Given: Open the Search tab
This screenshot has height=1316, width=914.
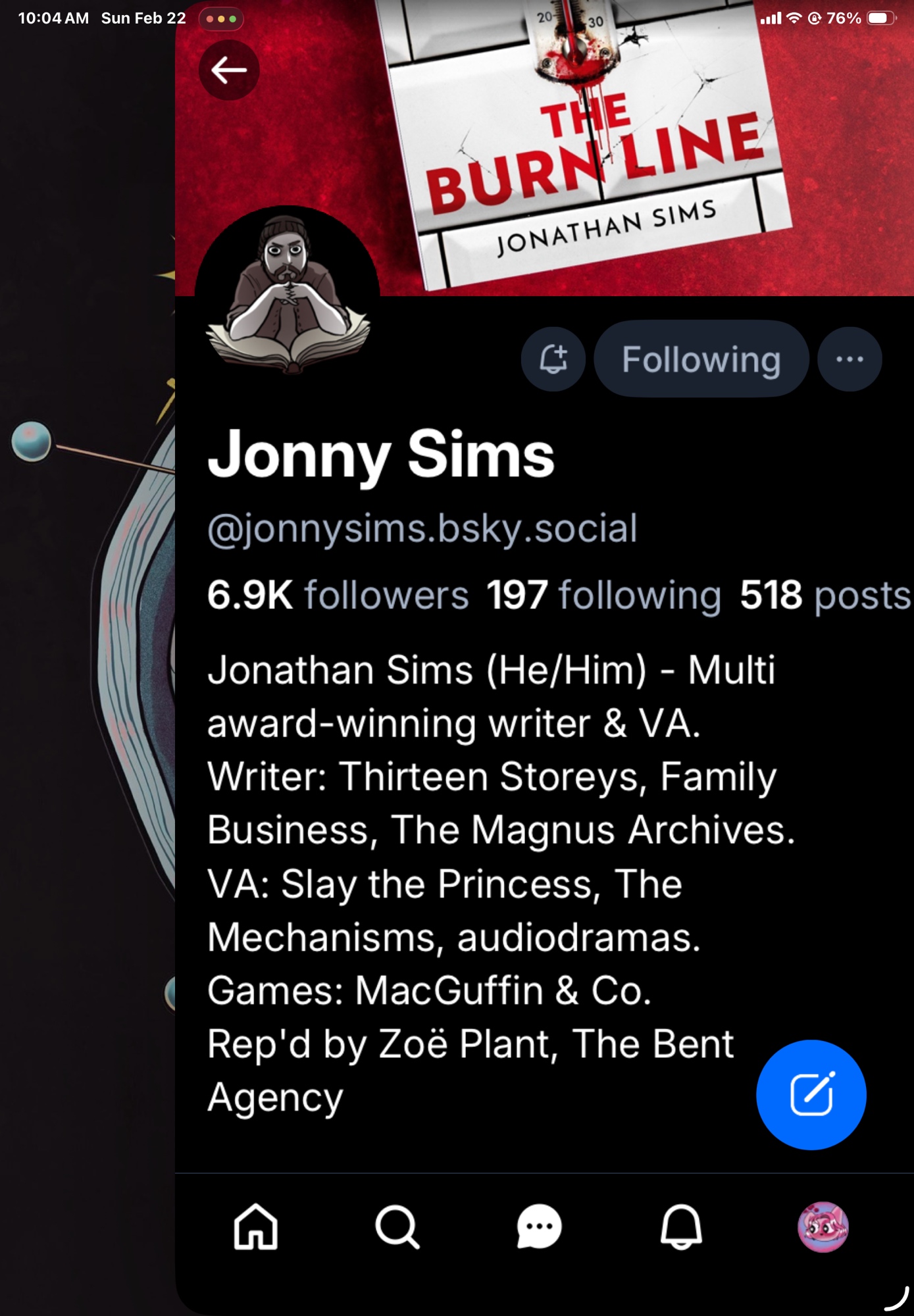Looking at the screenshot, I should pyautogui.click(x=397, y=1227).
